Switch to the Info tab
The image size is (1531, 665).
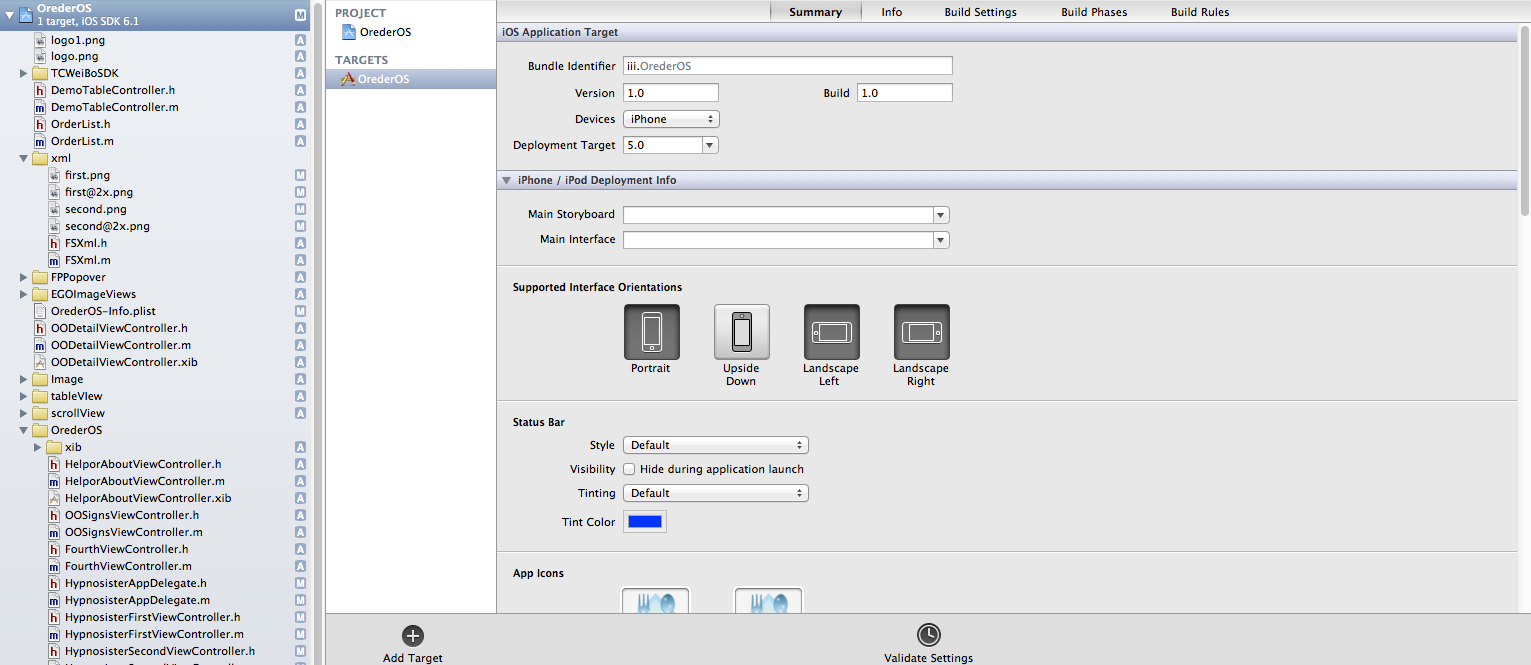pyautogui.click(x=891, y=12)
